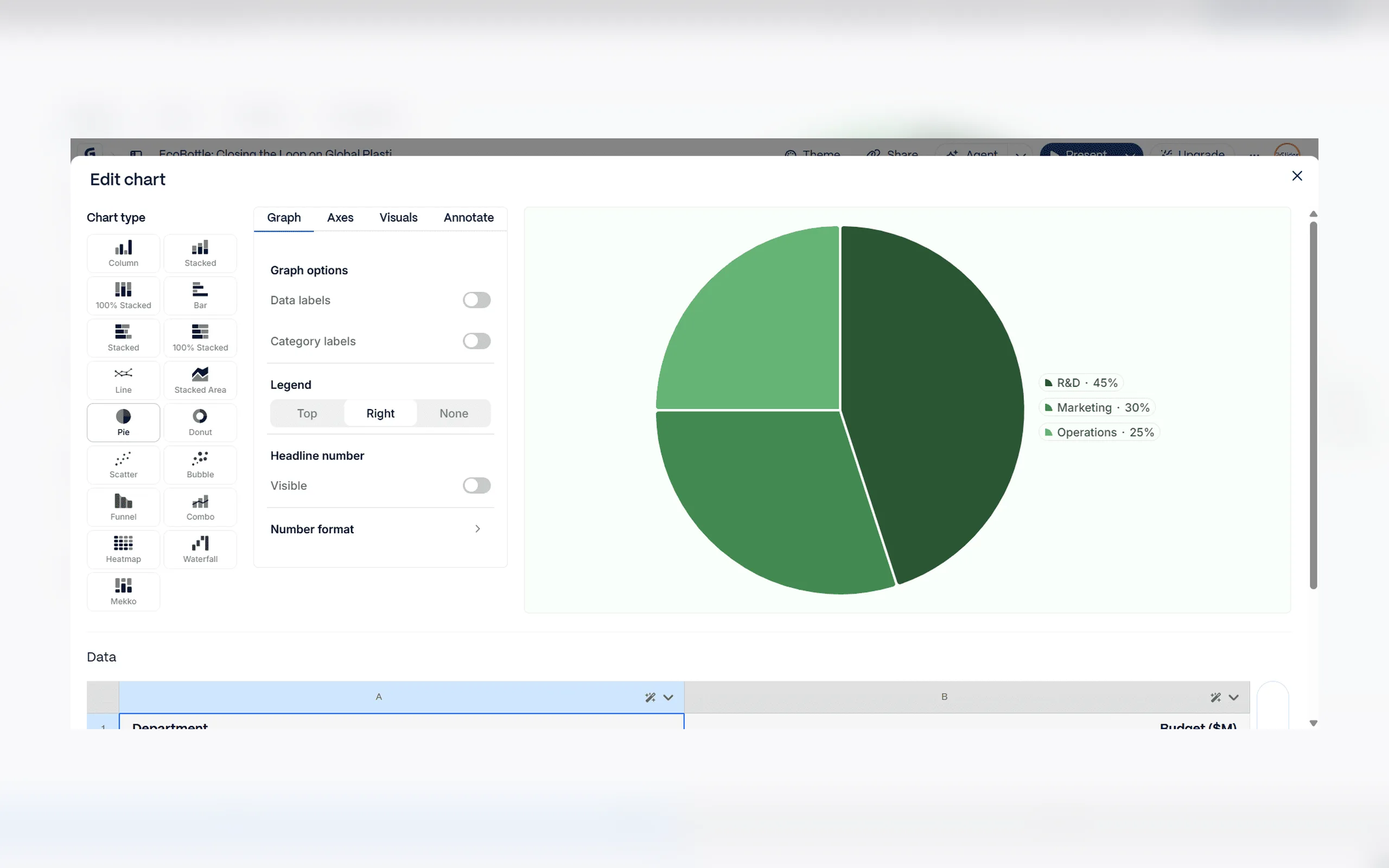Change chart to Waterfall
Image resolution: width=1389 pixels, height=868 pixels.
(x=200, y=550)
